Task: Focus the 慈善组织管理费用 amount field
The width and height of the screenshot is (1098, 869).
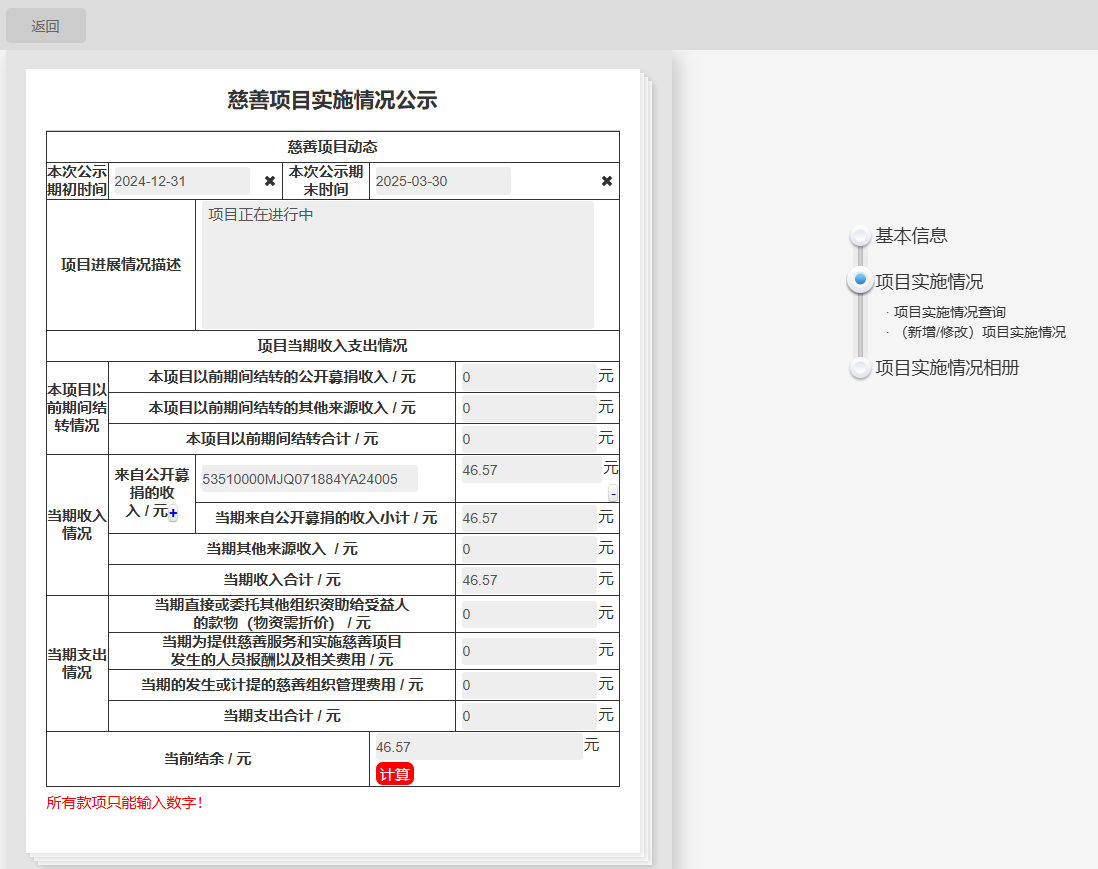Action: click(528, 685)
